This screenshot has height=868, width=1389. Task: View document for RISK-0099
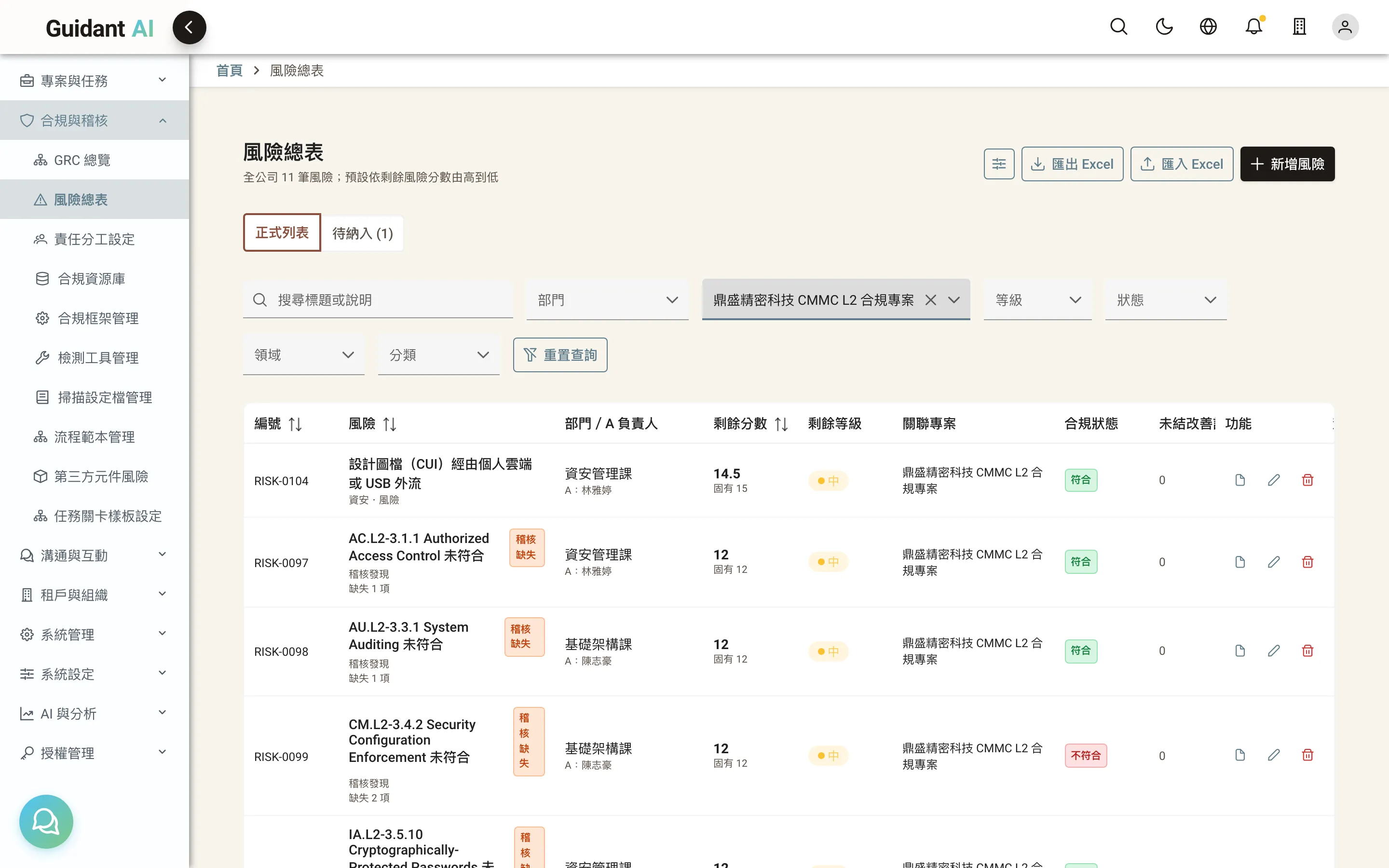pos(1240,755)
